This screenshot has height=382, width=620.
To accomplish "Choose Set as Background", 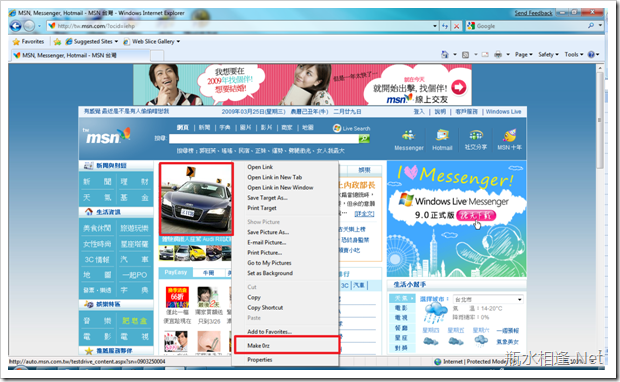I will [270, 273].
